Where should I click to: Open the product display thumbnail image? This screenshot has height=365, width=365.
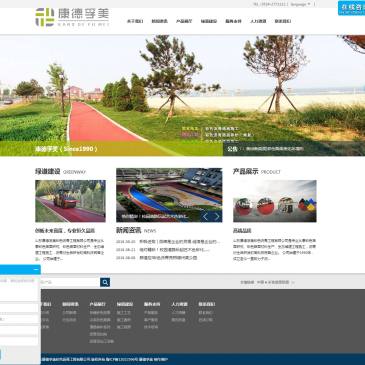click(x=275, y=201)
